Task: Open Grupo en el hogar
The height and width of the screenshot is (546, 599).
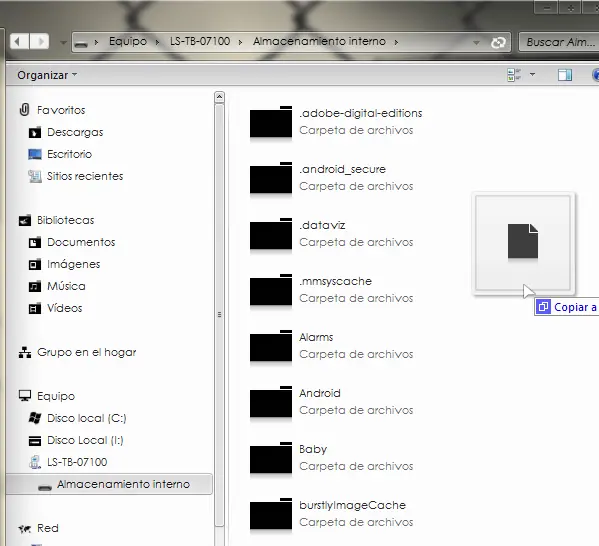Action: 86,352
